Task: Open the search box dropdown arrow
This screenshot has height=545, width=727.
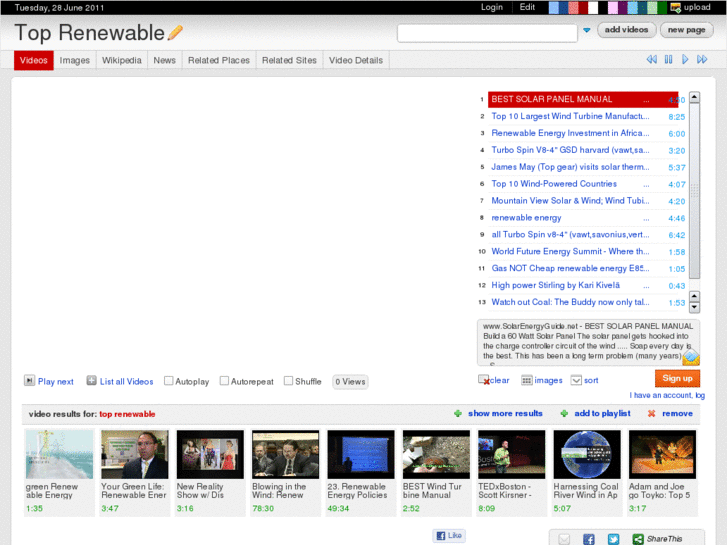Action: (587, 30)
